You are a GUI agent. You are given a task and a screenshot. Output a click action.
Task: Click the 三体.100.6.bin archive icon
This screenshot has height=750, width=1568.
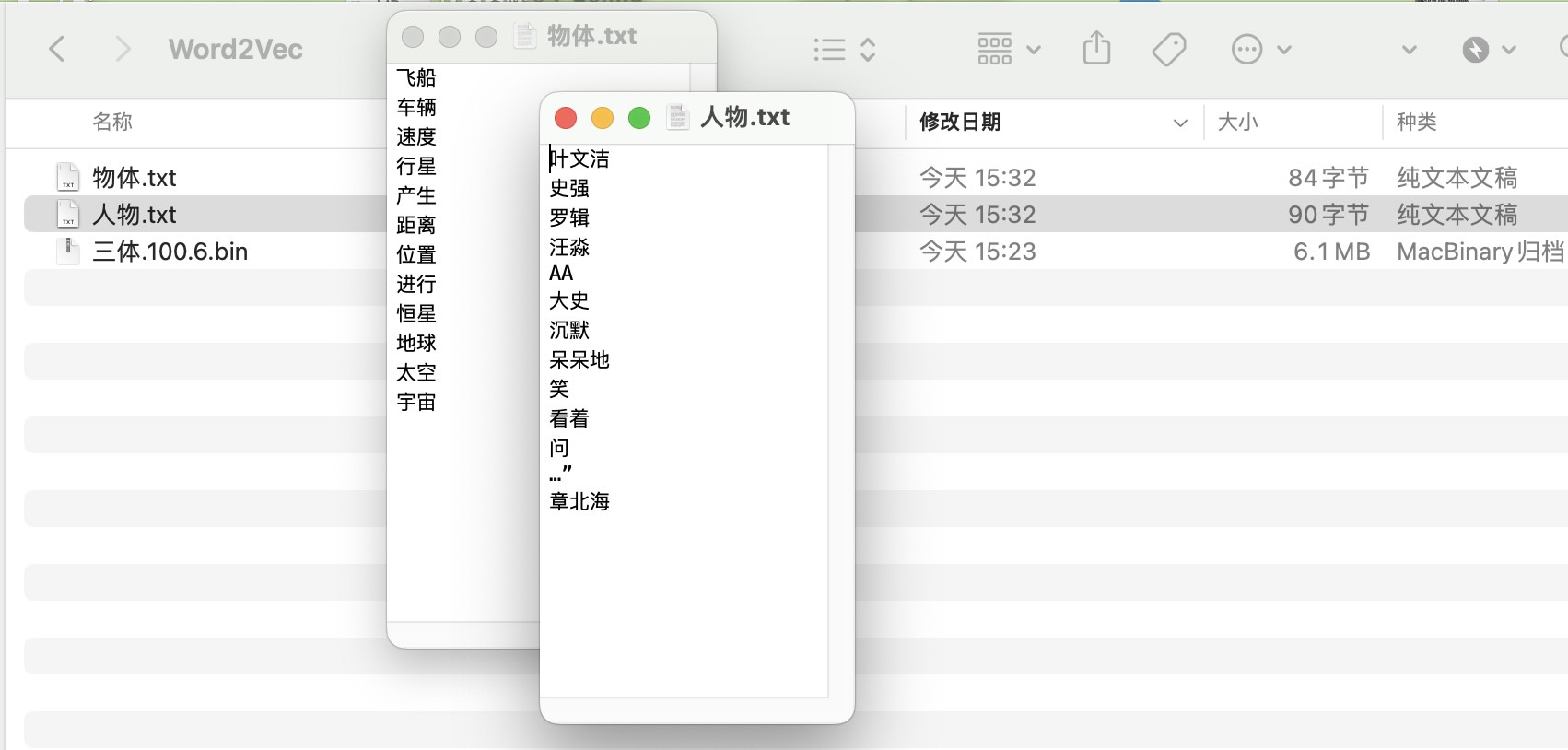pos(68,252)
